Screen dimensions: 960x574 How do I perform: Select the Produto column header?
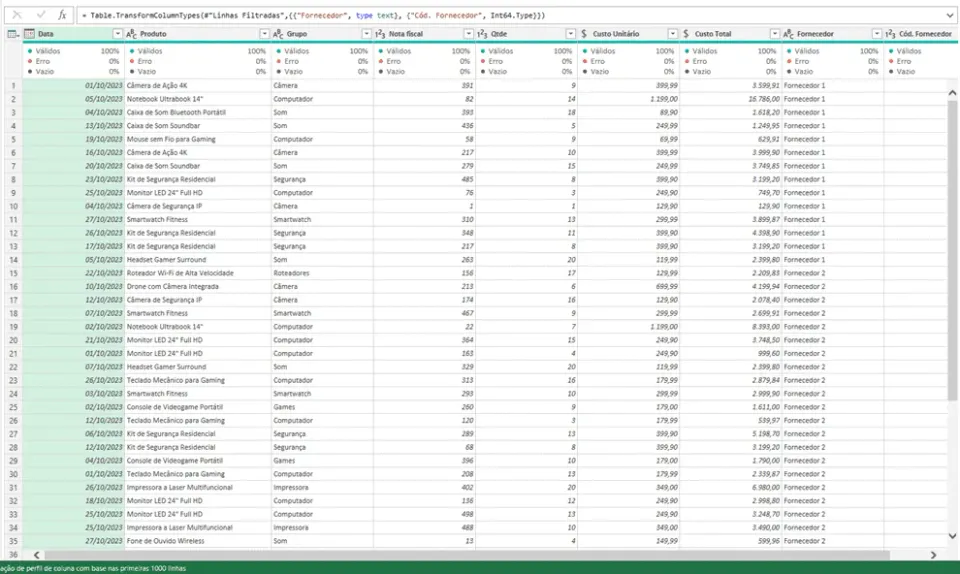click(198, 34)
